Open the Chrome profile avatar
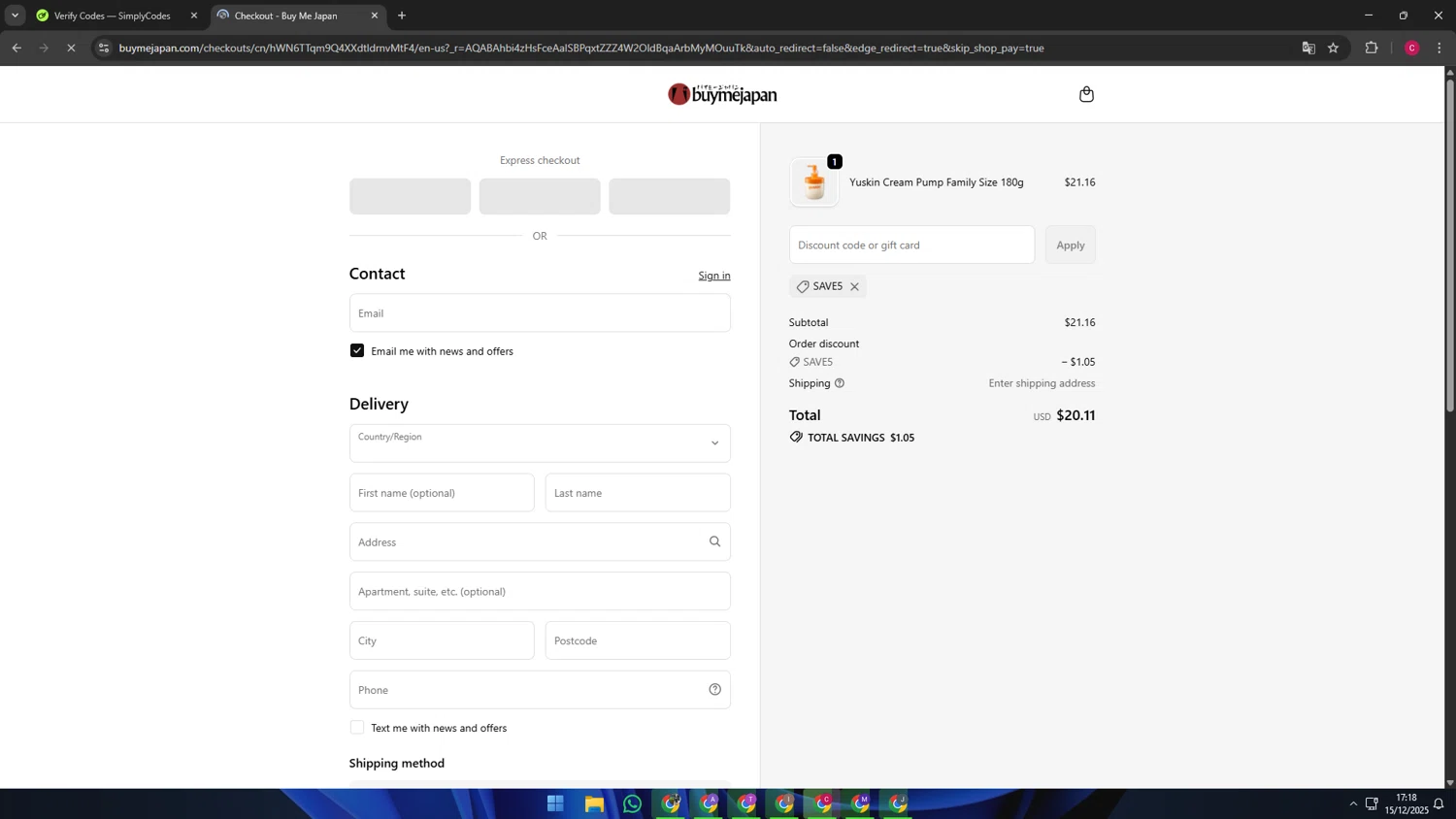 [x=1412, y=48]
